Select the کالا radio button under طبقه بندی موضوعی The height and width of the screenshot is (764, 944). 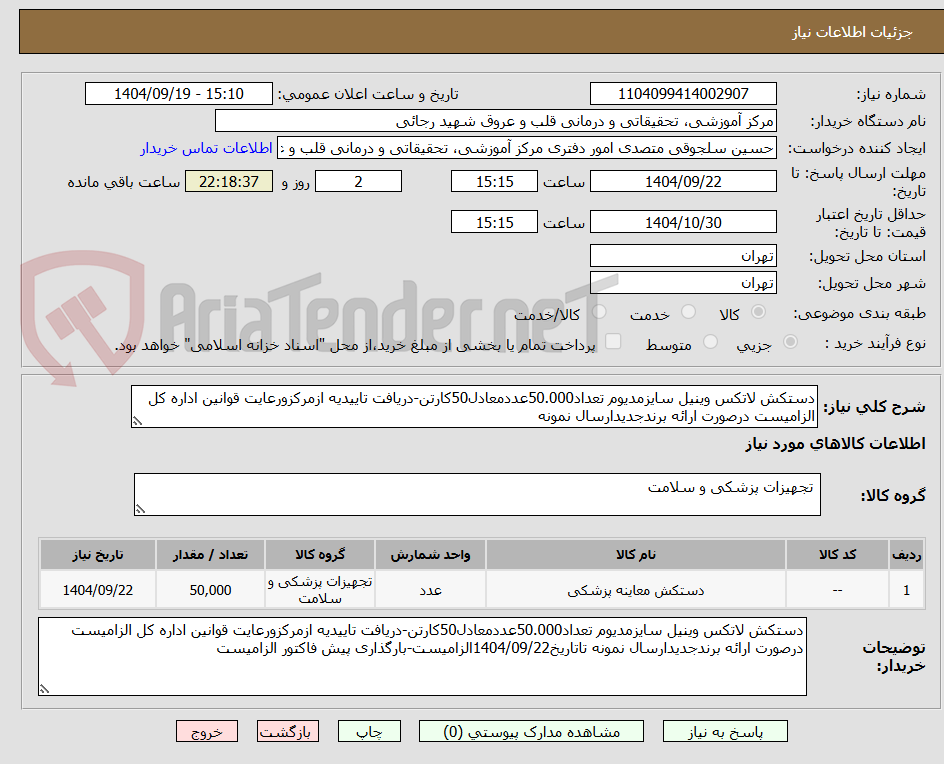[x=758, y=312]
